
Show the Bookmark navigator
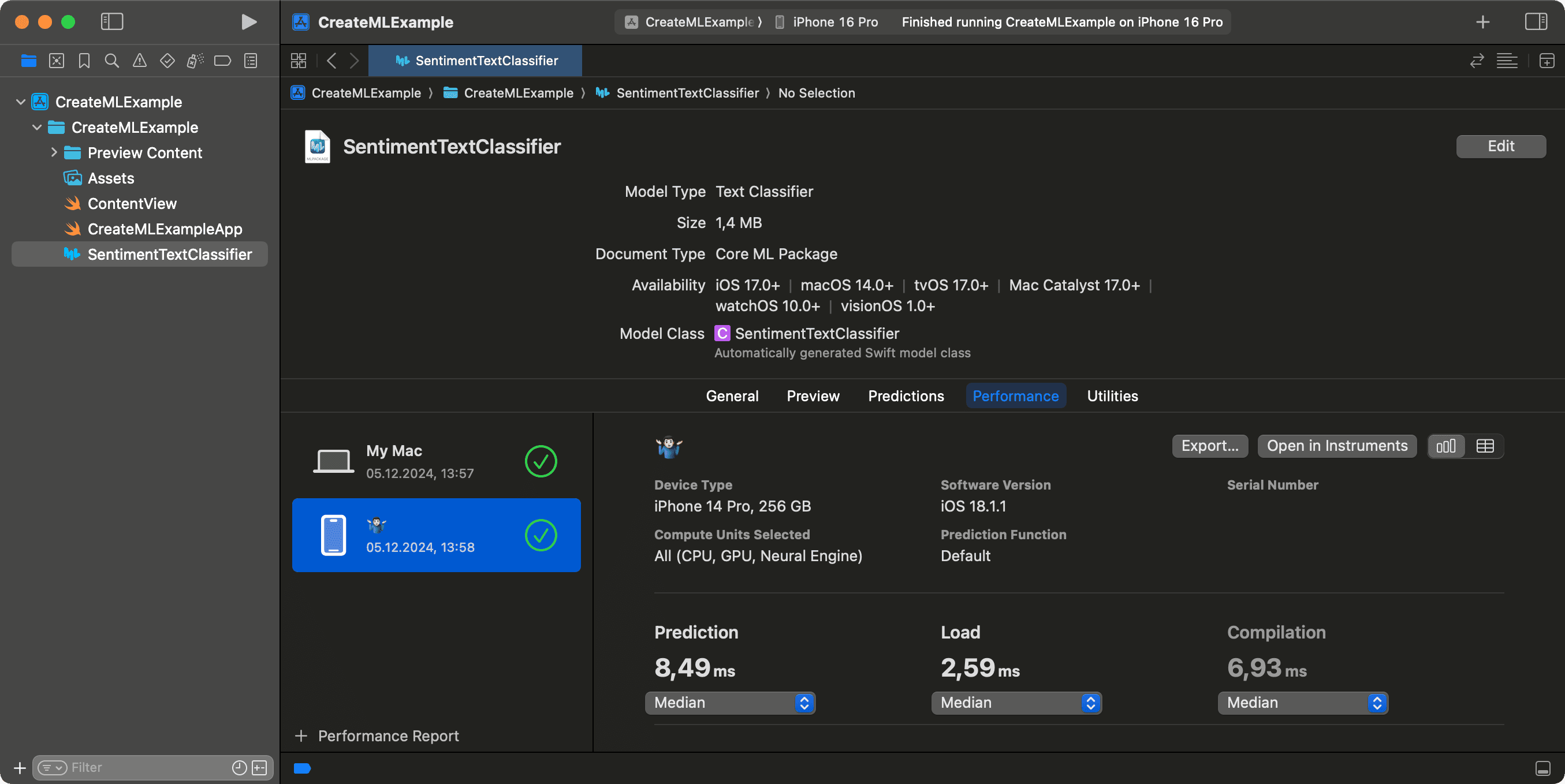(x=84, y=61)
